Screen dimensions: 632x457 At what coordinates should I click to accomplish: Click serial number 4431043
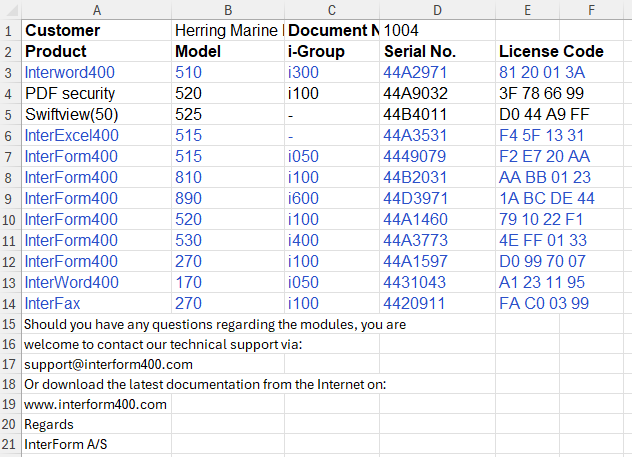click(437, 282)
